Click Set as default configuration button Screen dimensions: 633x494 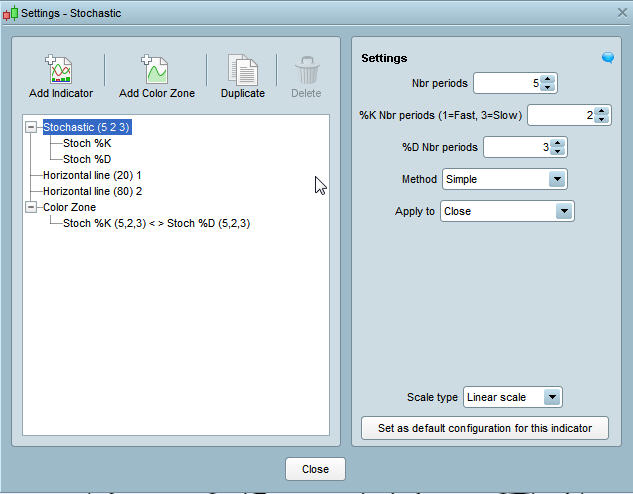click(x=485, y=428)
